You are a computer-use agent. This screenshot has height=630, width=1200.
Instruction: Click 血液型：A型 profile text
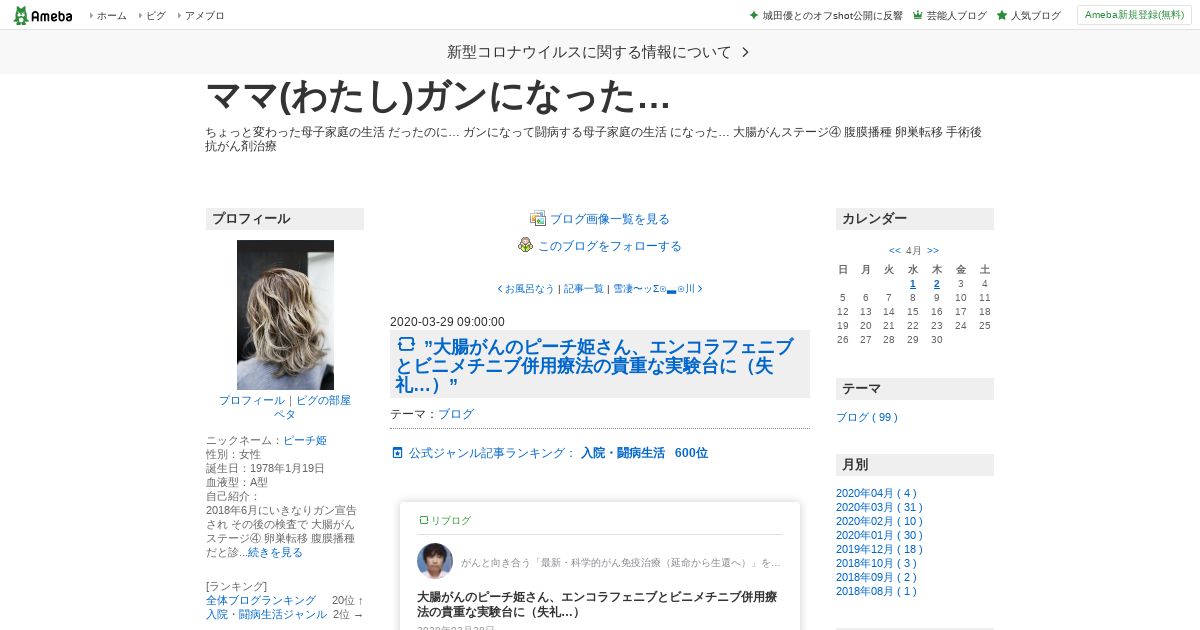click(237, 482)
